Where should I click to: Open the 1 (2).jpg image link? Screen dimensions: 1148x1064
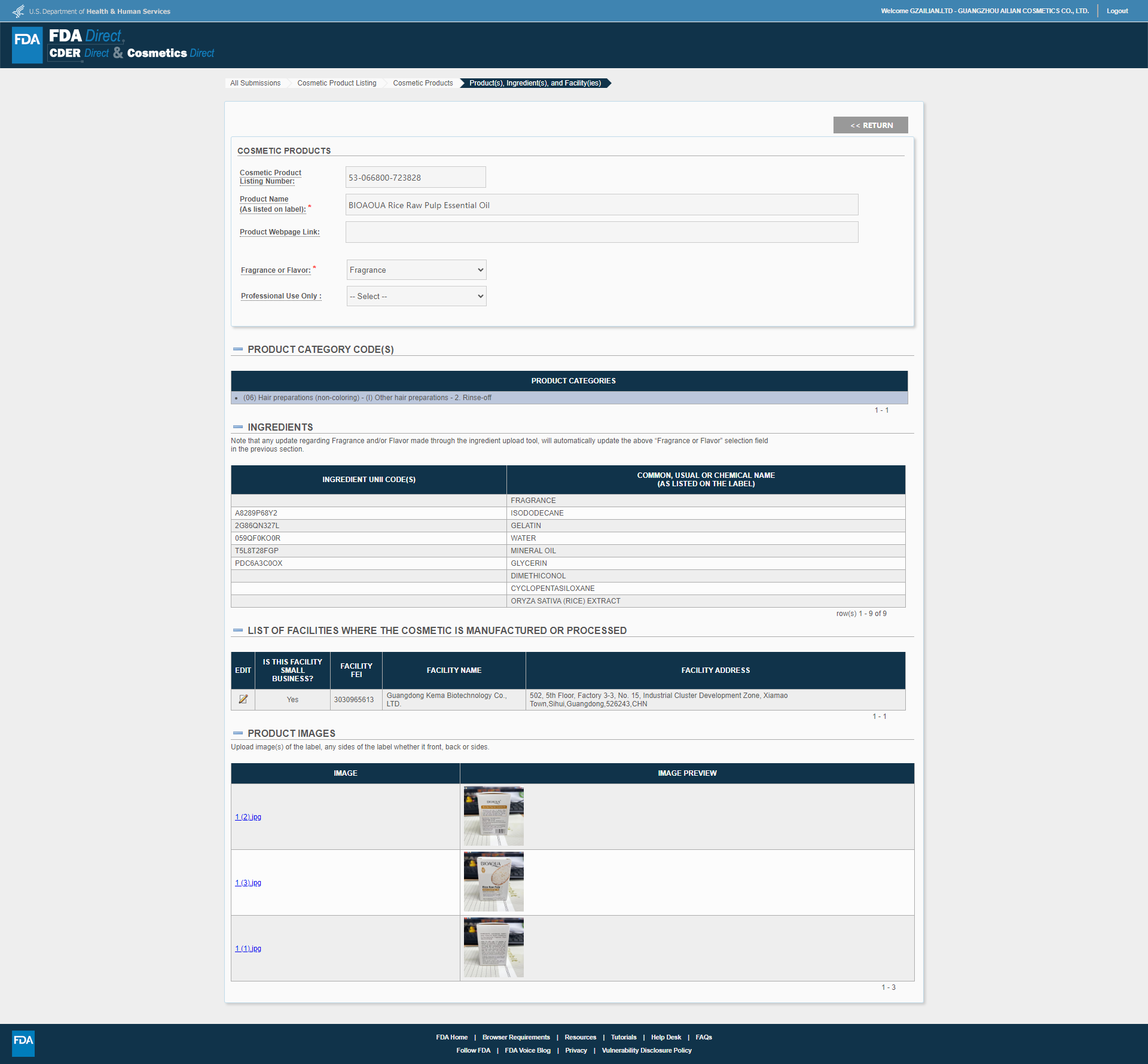[x=248, y=817]
